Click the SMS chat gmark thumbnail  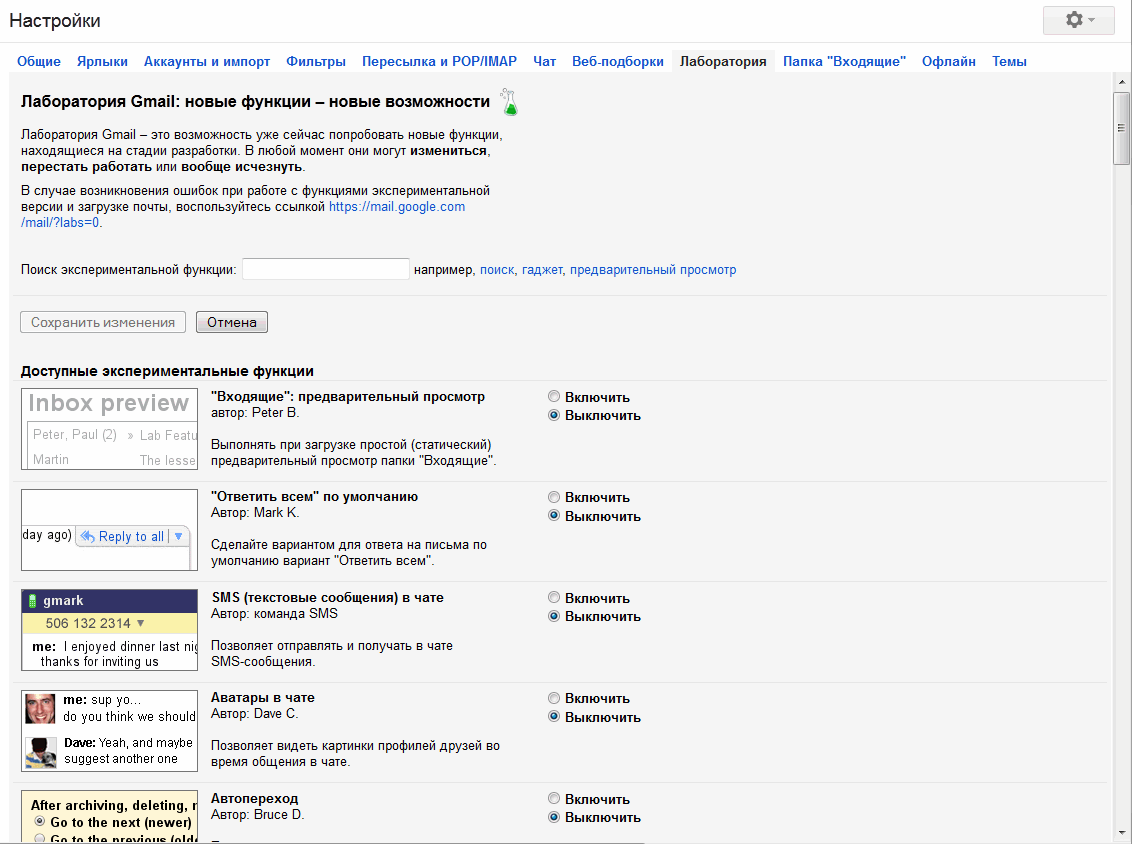(x=110, y=630)
